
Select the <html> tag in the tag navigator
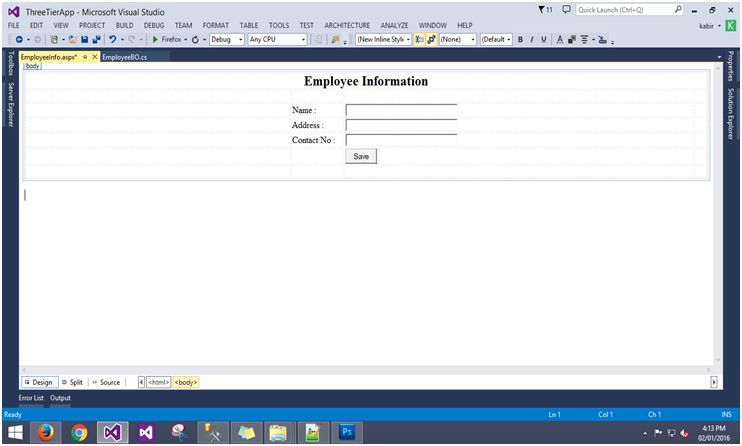[159, 382]
